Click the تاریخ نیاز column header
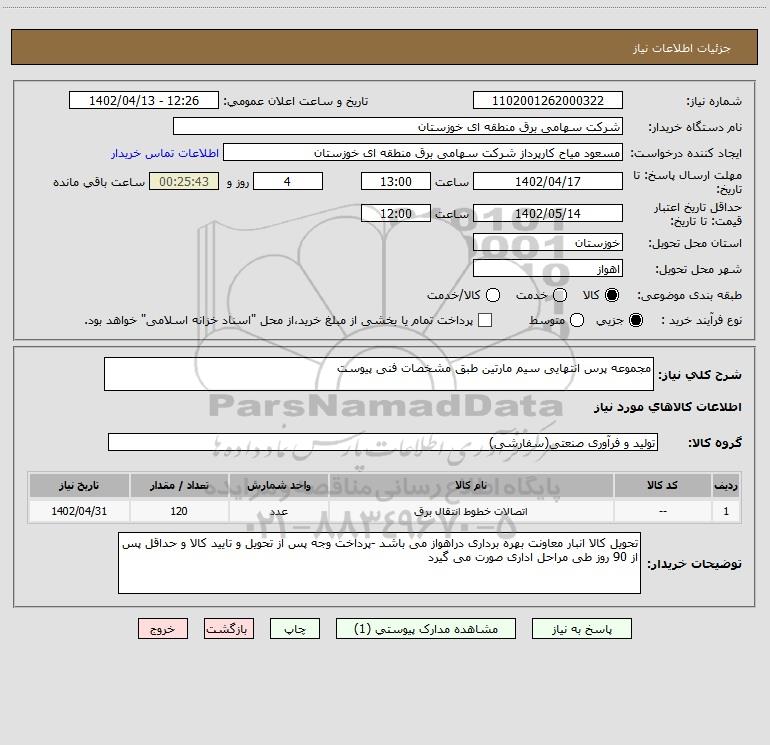 click(x=79, y=485)
